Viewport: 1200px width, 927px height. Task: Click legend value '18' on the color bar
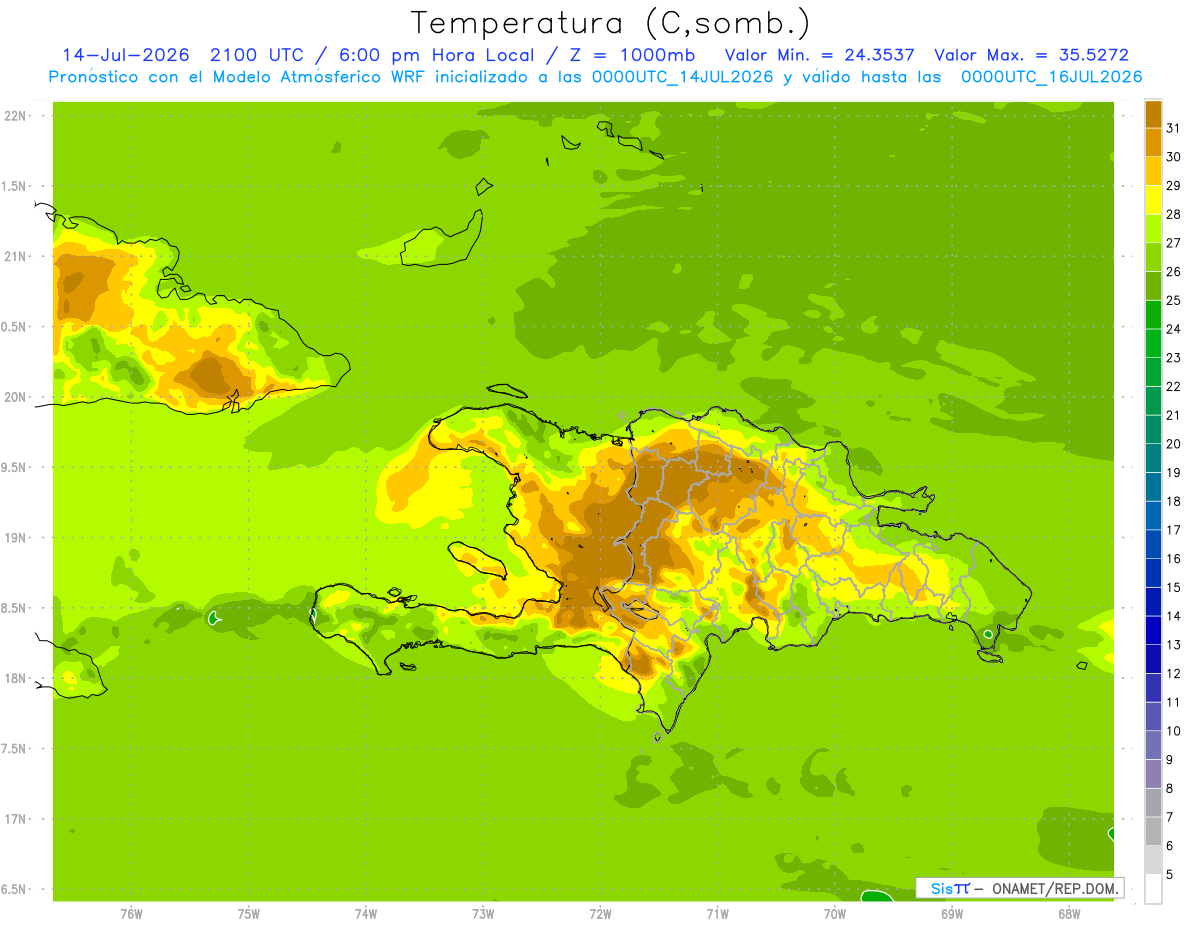[1173, 501]
